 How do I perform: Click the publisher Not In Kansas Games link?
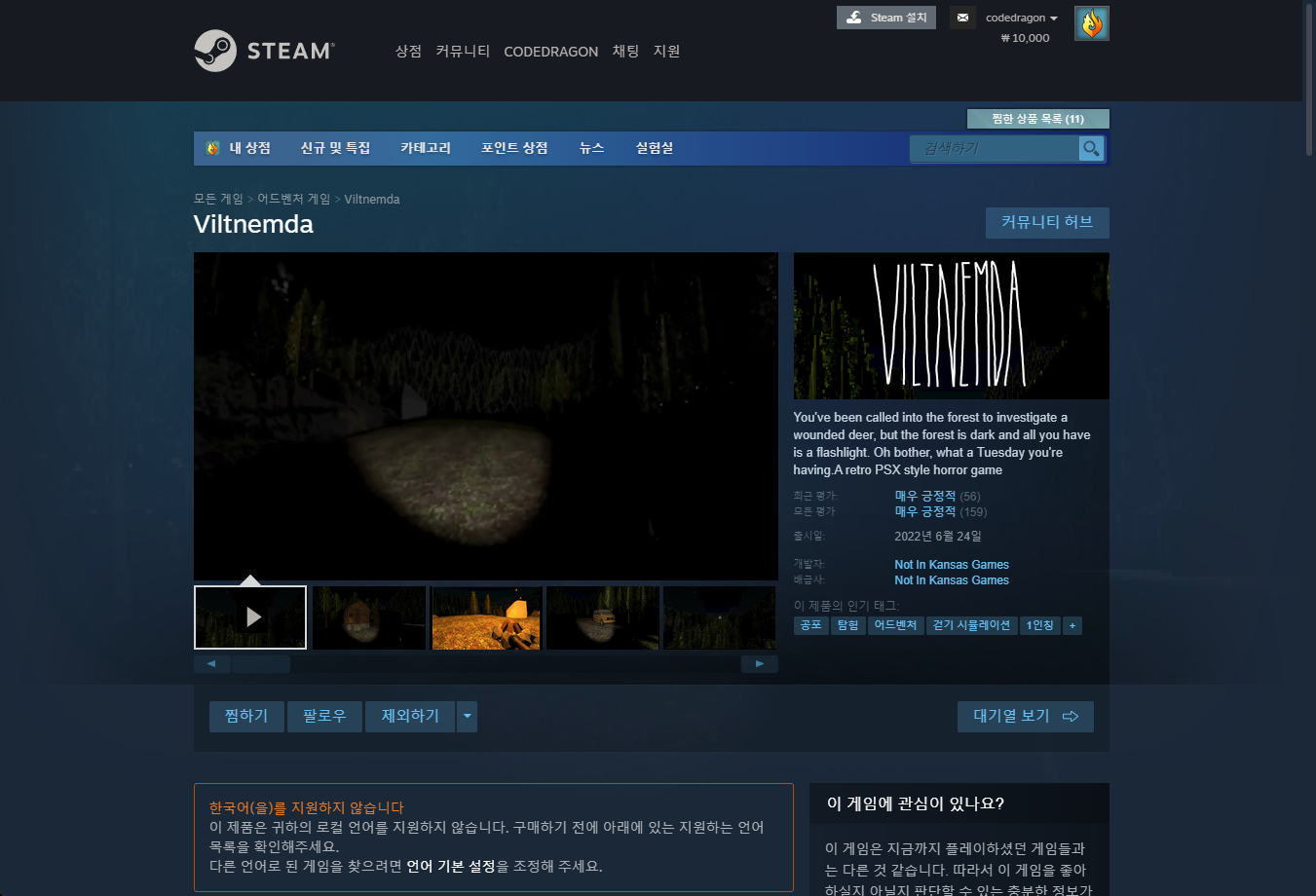(x=952, y=580)
